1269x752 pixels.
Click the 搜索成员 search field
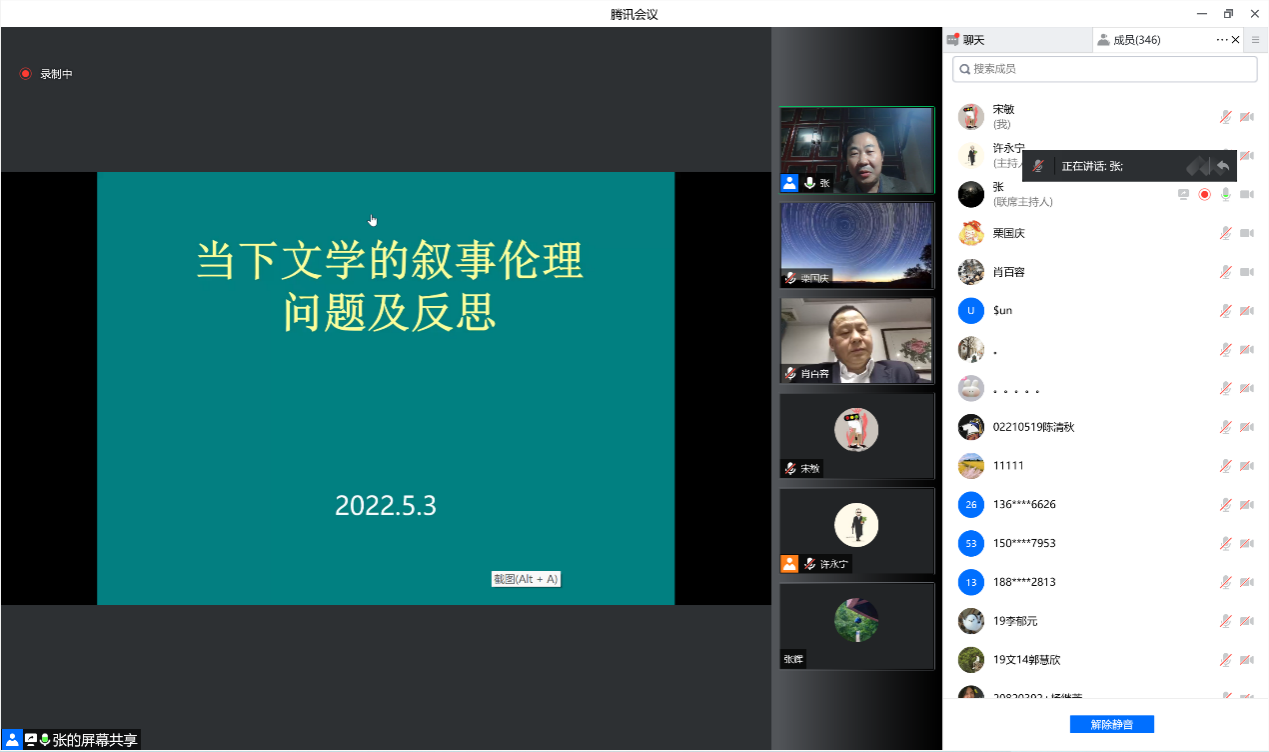(x=1105, y=69)
